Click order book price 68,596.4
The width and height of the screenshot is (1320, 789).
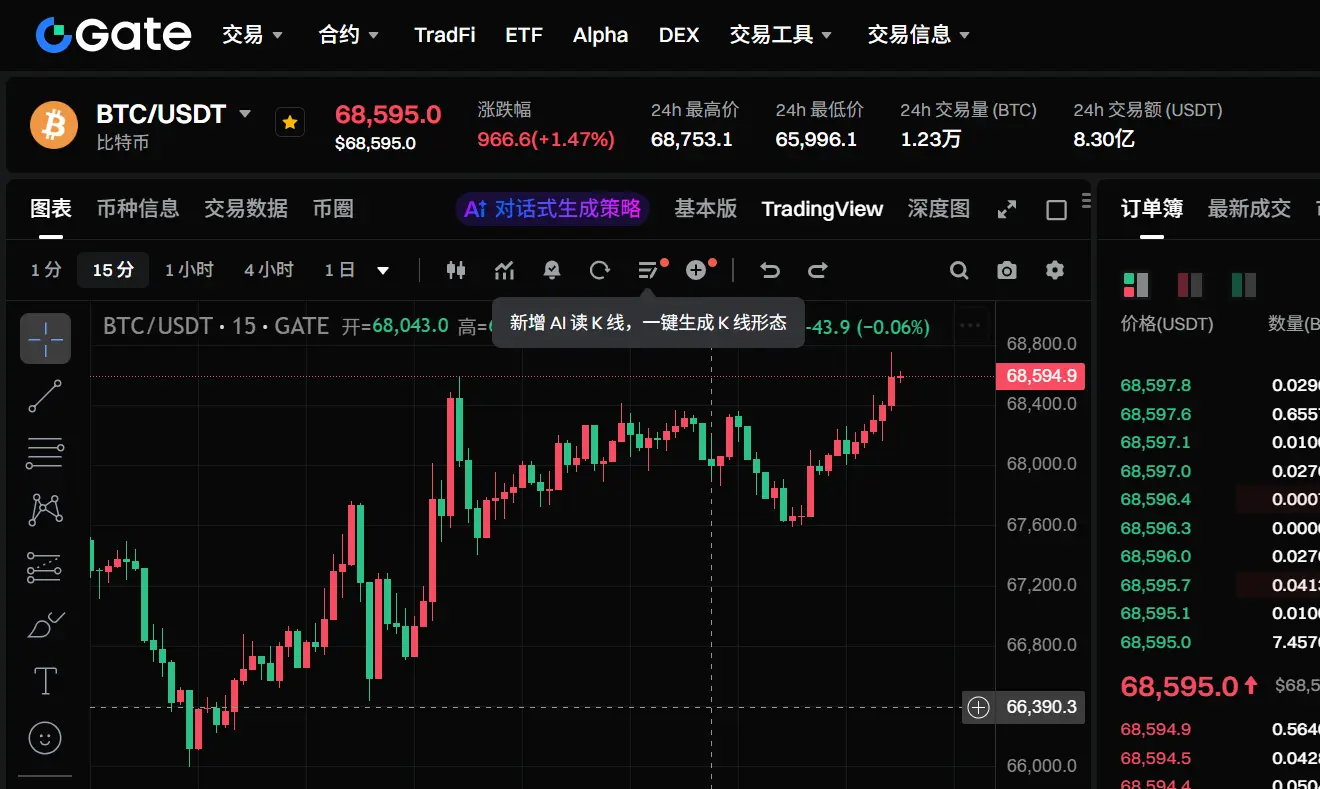click(1156, 500)
